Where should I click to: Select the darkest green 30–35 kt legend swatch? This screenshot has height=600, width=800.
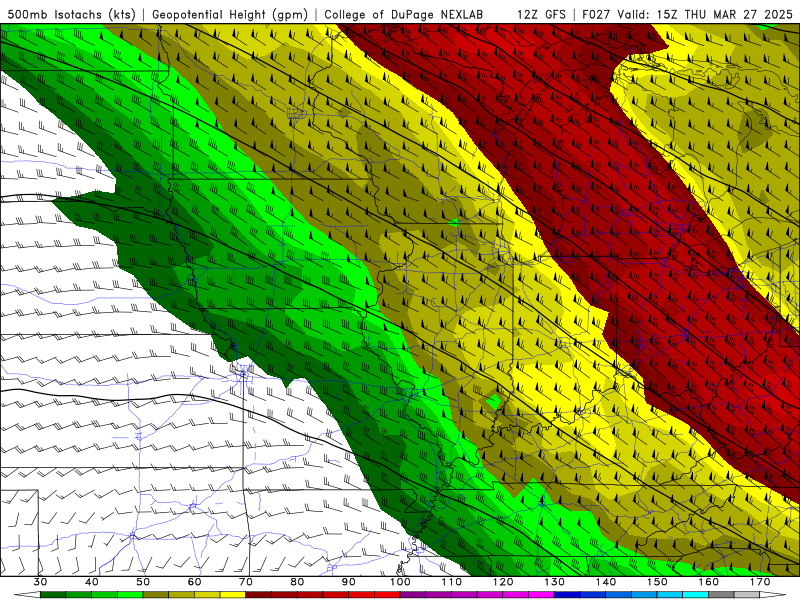coord(53,595)
